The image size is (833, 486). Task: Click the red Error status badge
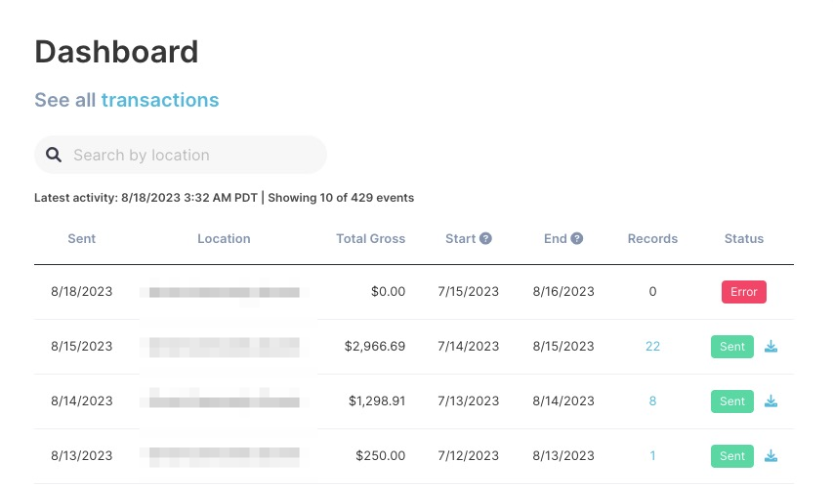(743, 292)
